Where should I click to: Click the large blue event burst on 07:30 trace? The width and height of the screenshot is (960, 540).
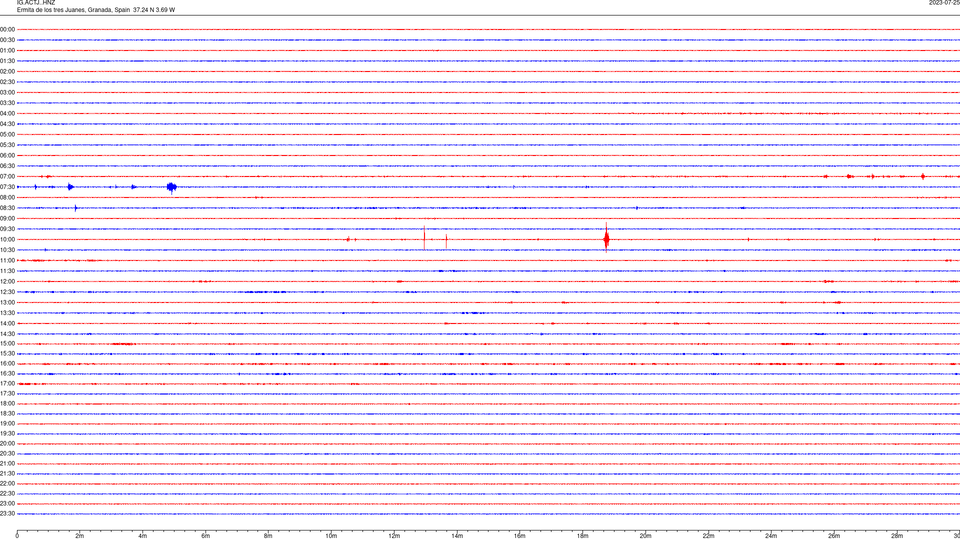(171, 187)
